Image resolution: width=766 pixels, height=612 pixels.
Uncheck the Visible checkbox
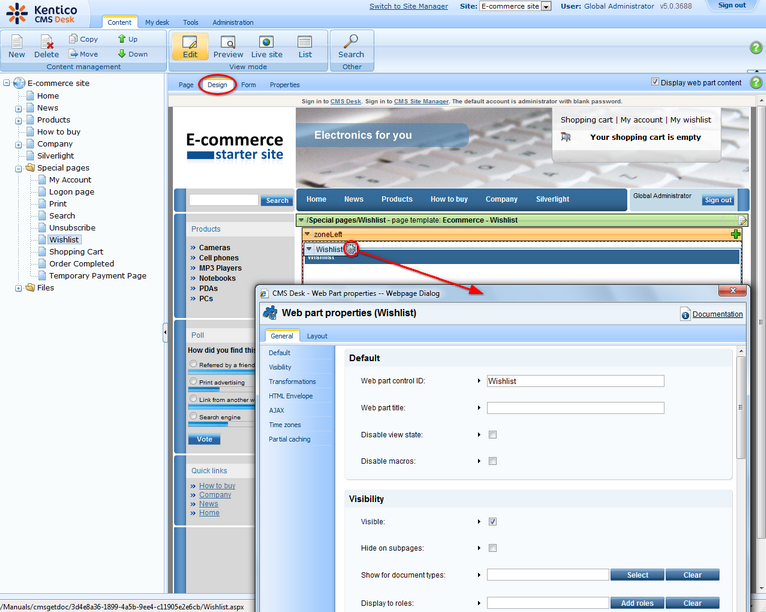click(492, 522)
